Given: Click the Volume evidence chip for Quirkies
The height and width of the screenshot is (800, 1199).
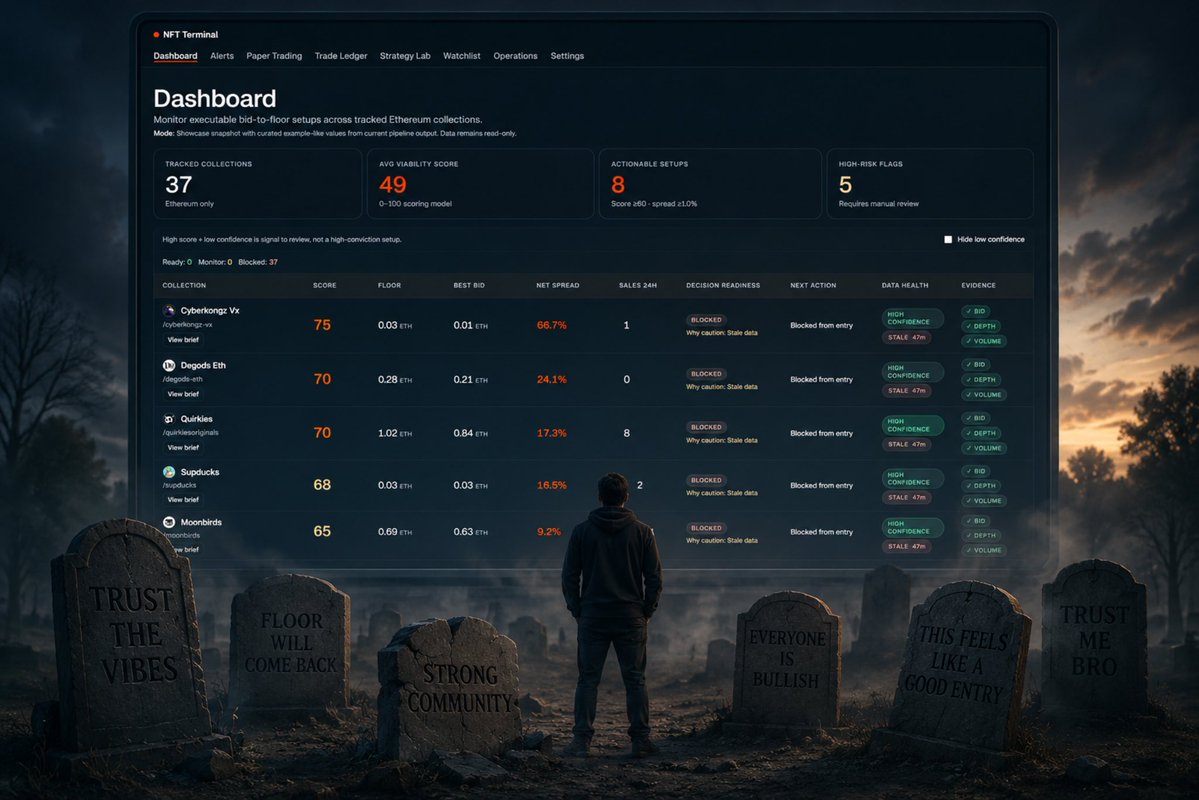Looking at the screenshot, I should pos(983,448).
